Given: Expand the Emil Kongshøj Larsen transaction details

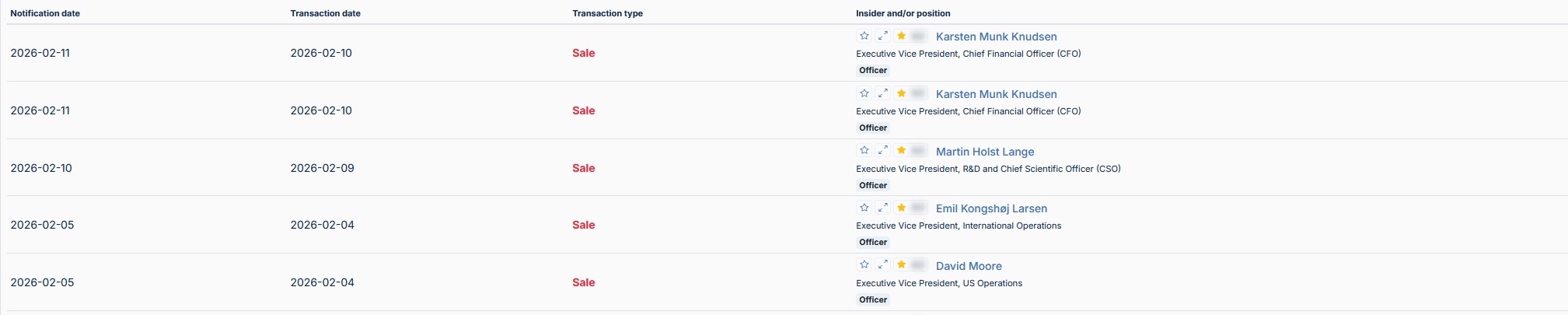Looking at the screenshot, I should coord(882,208).
